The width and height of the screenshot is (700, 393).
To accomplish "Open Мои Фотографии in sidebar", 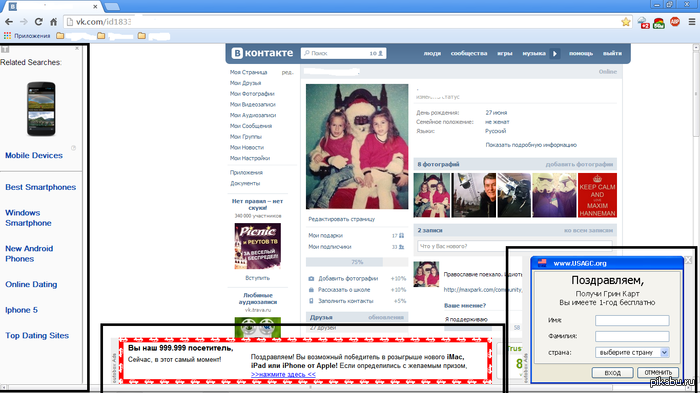I will coord(252,94).
